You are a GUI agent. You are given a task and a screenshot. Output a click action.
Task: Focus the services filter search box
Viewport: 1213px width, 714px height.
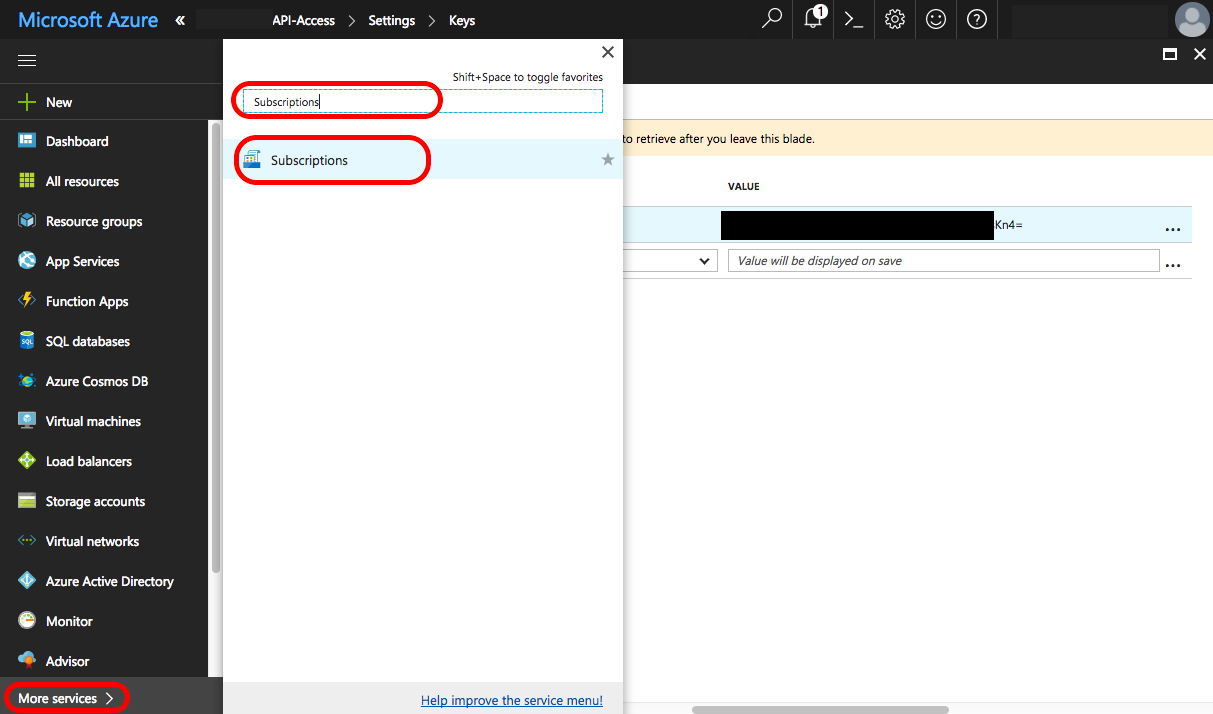pos(423,101)
